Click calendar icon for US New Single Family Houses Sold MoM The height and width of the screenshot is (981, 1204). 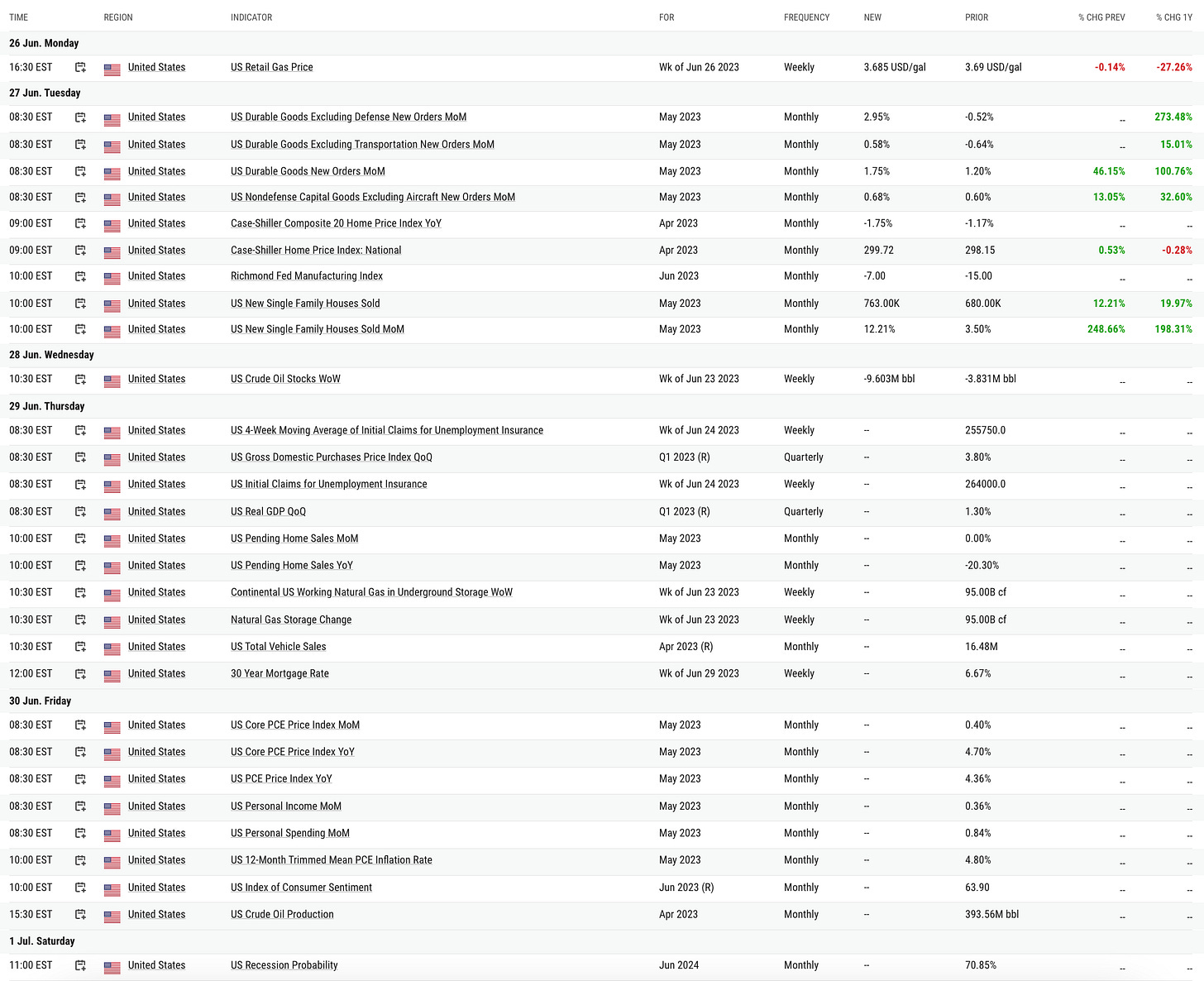coord(80,329)
